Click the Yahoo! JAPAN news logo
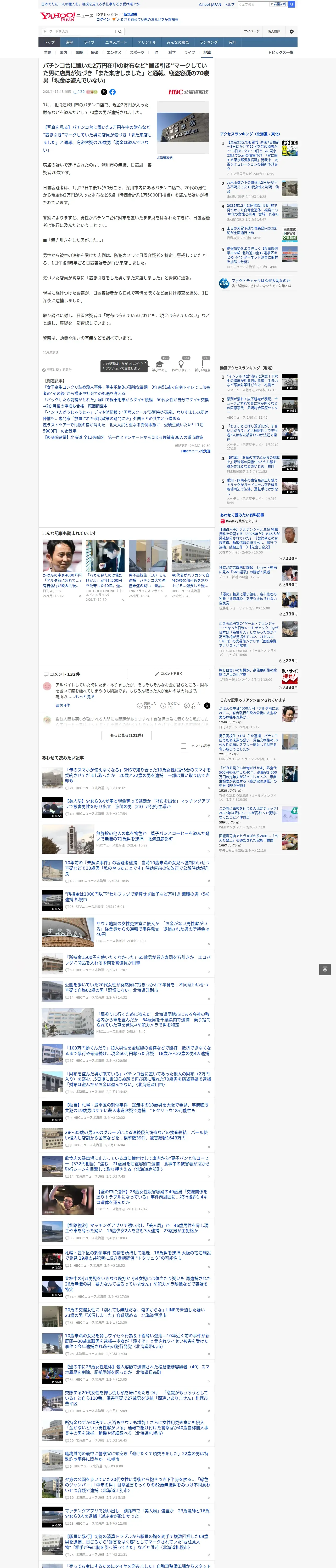Viewport: 336px width, 1568px height. point(67,16)
